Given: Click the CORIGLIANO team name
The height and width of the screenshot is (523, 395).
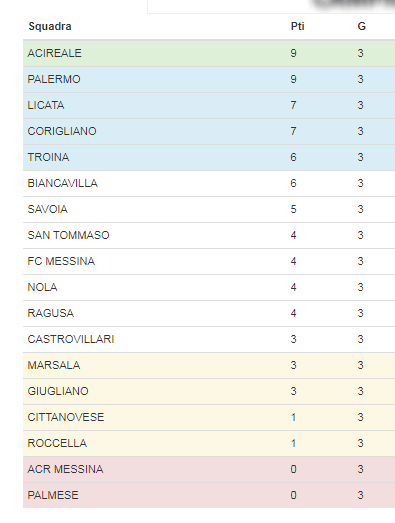Looking at the screenshot, I should (62, 131).
